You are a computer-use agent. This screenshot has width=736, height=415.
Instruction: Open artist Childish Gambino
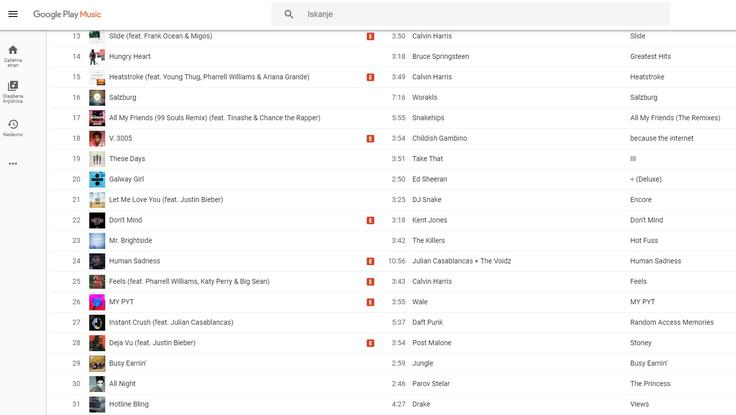click(440, 138)
